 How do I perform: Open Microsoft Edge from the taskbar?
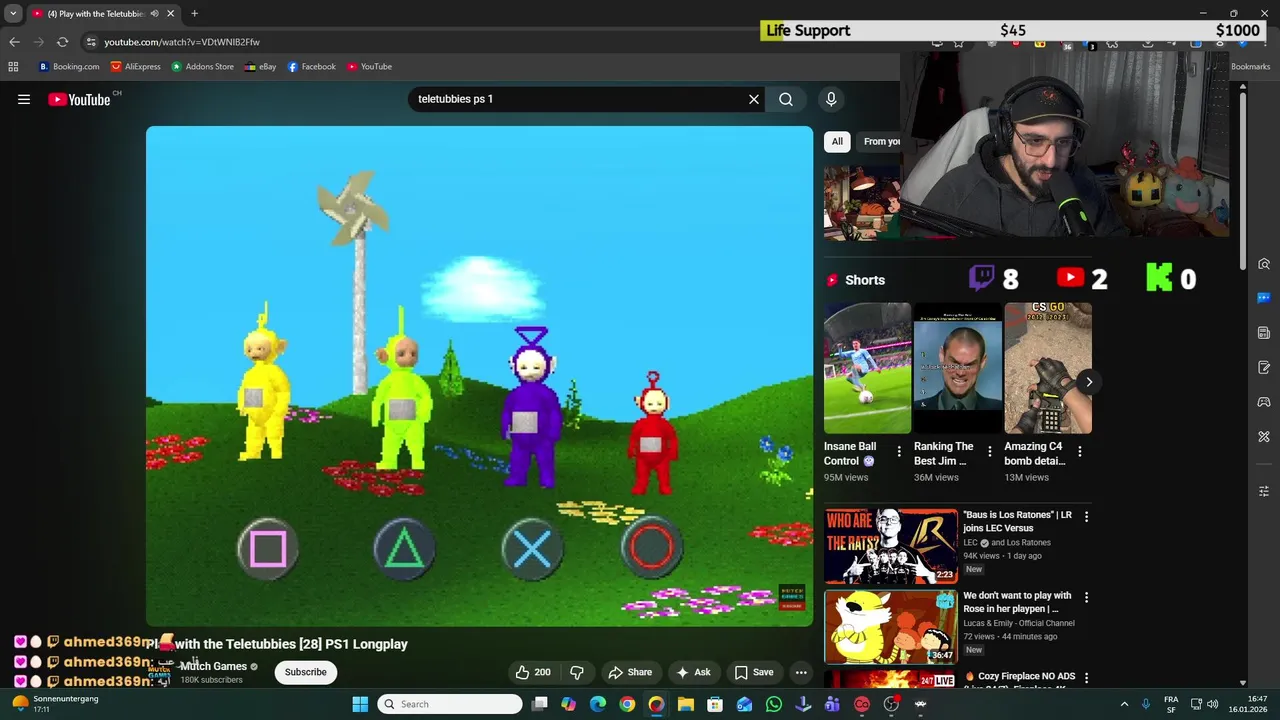598,704
